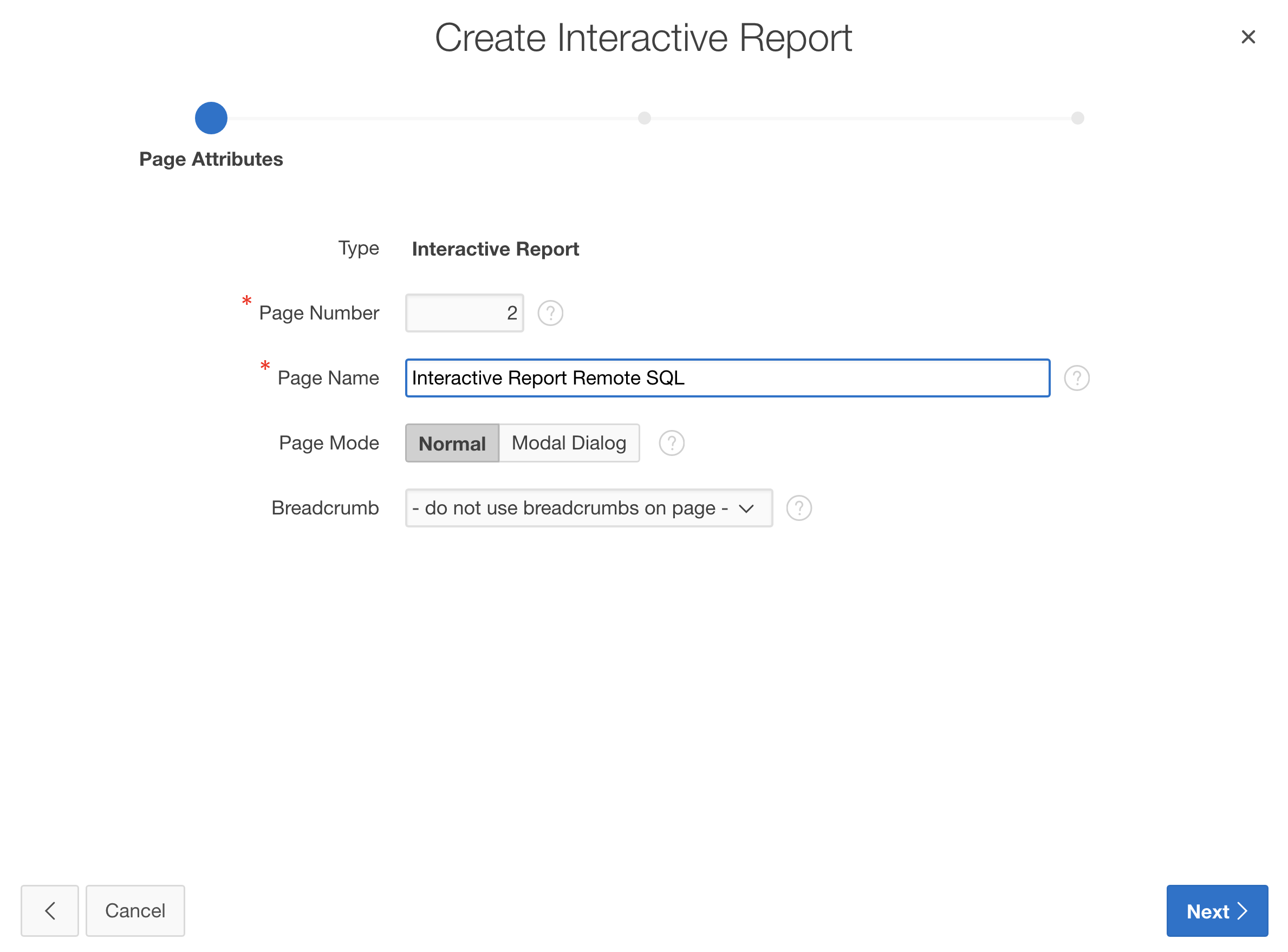Focus the Page Name text field

(727, 378)
